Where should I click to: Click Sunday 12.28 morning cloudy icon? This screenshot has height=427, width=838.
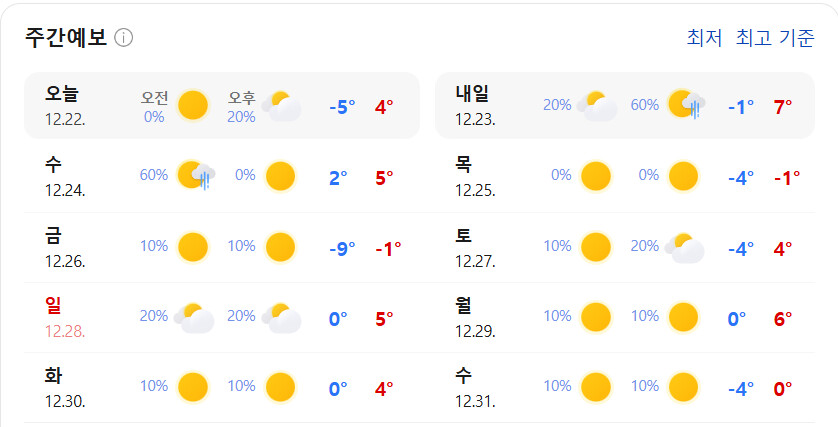click(x=193, y=317)
